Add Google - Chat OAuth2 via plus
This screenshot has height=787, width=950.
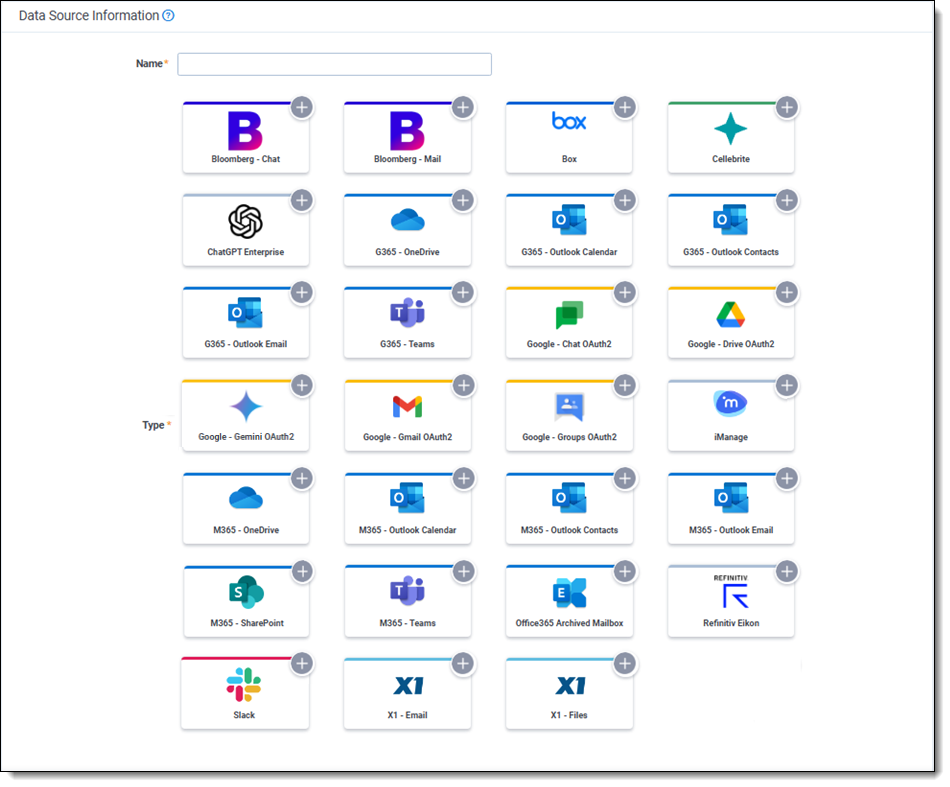[x=625, y=293]
